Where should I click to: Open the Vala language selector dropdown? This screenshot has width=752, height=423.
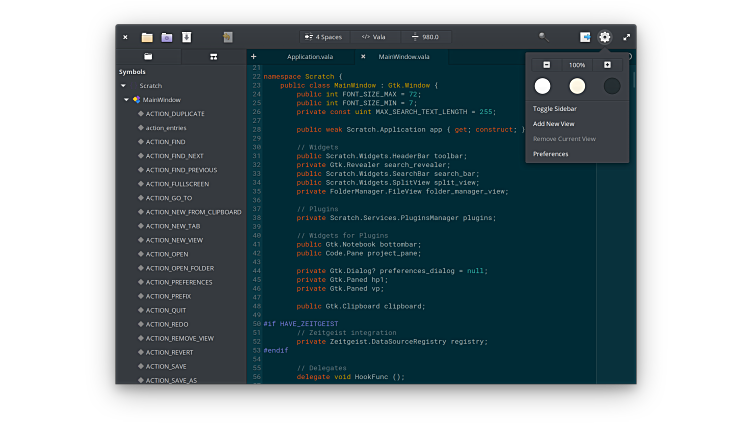pos(374,37)
